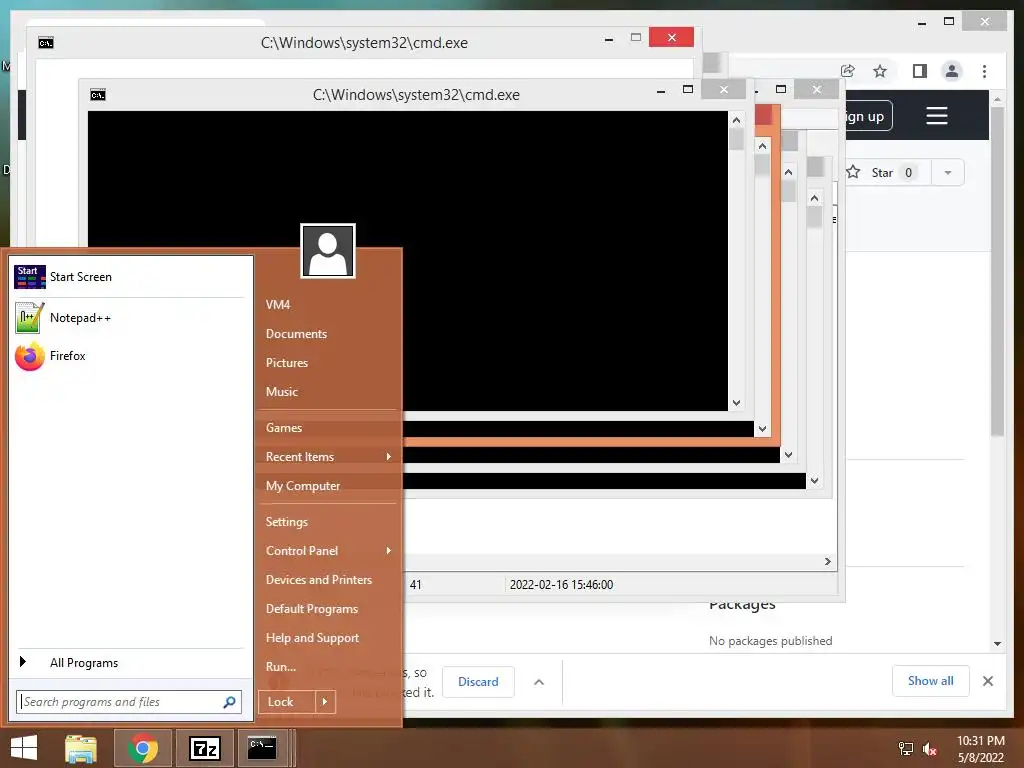Open Default Programs
The height and width of the screenshot is (768, 1024).
coord(312,609)
